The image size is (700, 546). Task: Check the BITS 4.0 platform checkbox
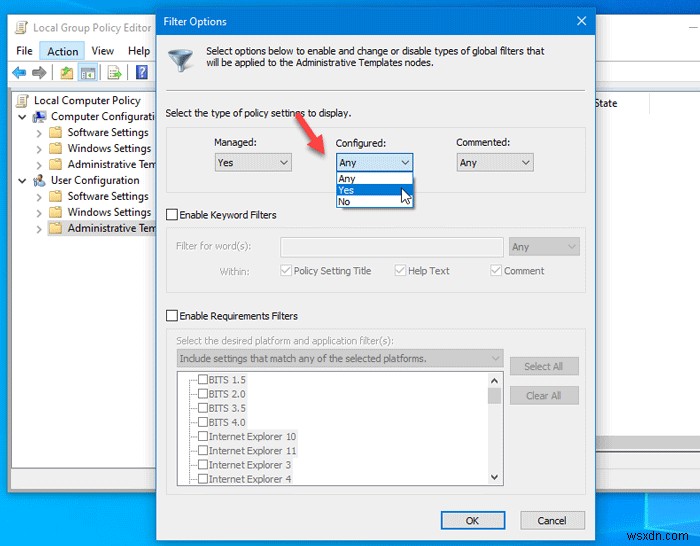point(203,422)
